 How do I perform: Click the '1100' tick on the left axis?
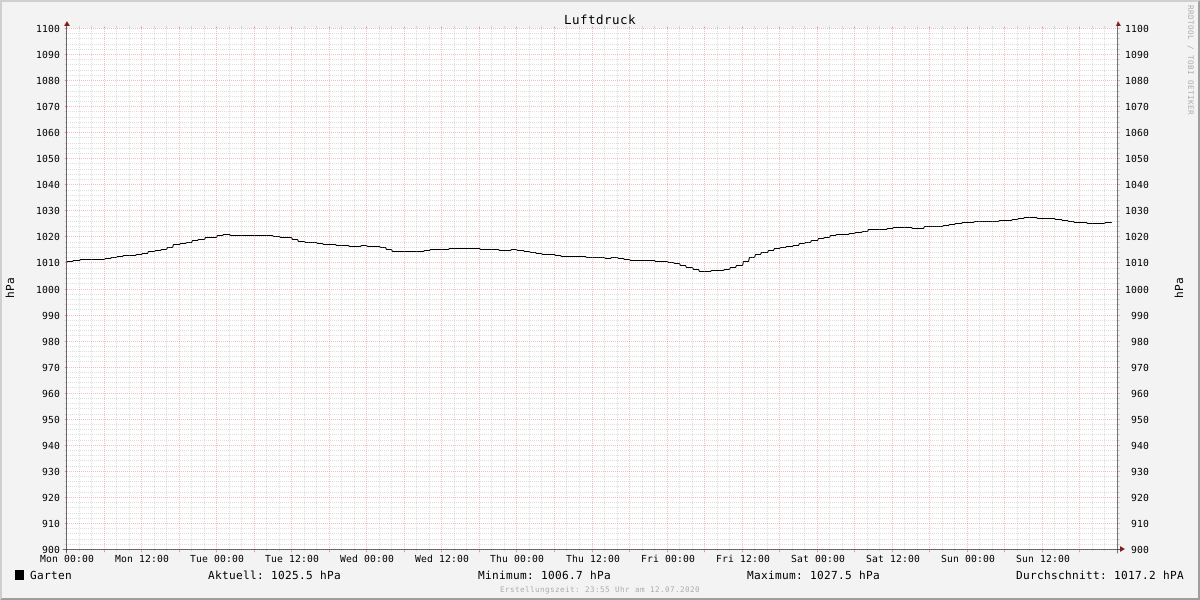(x=49, y=29)
